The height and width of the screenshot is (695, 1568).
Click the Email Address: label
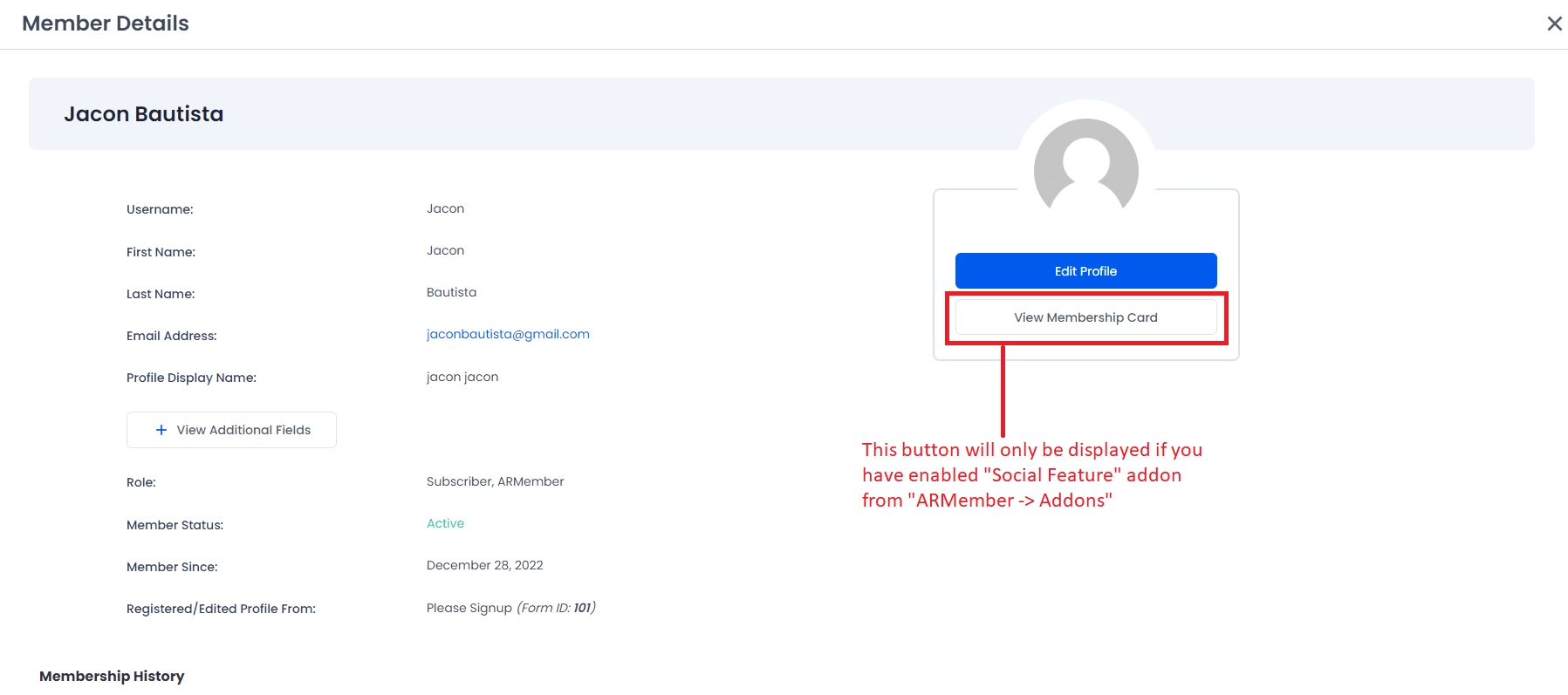[171, 336]
